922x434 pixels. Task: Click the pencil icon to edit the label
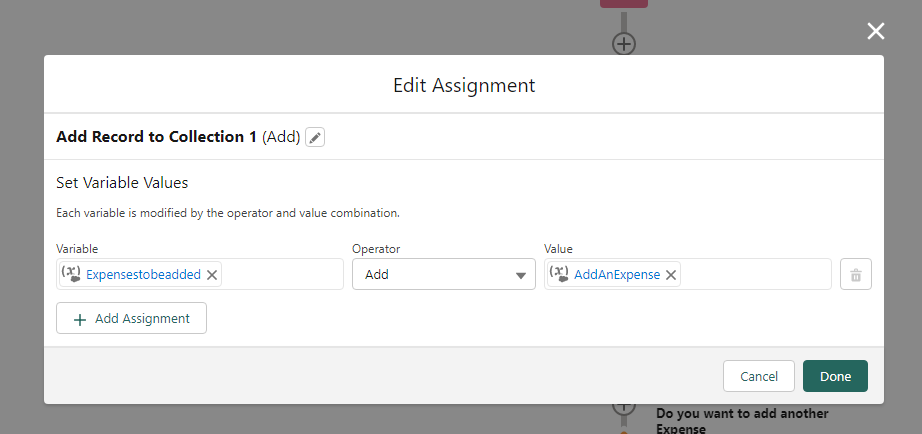[315, 138]
